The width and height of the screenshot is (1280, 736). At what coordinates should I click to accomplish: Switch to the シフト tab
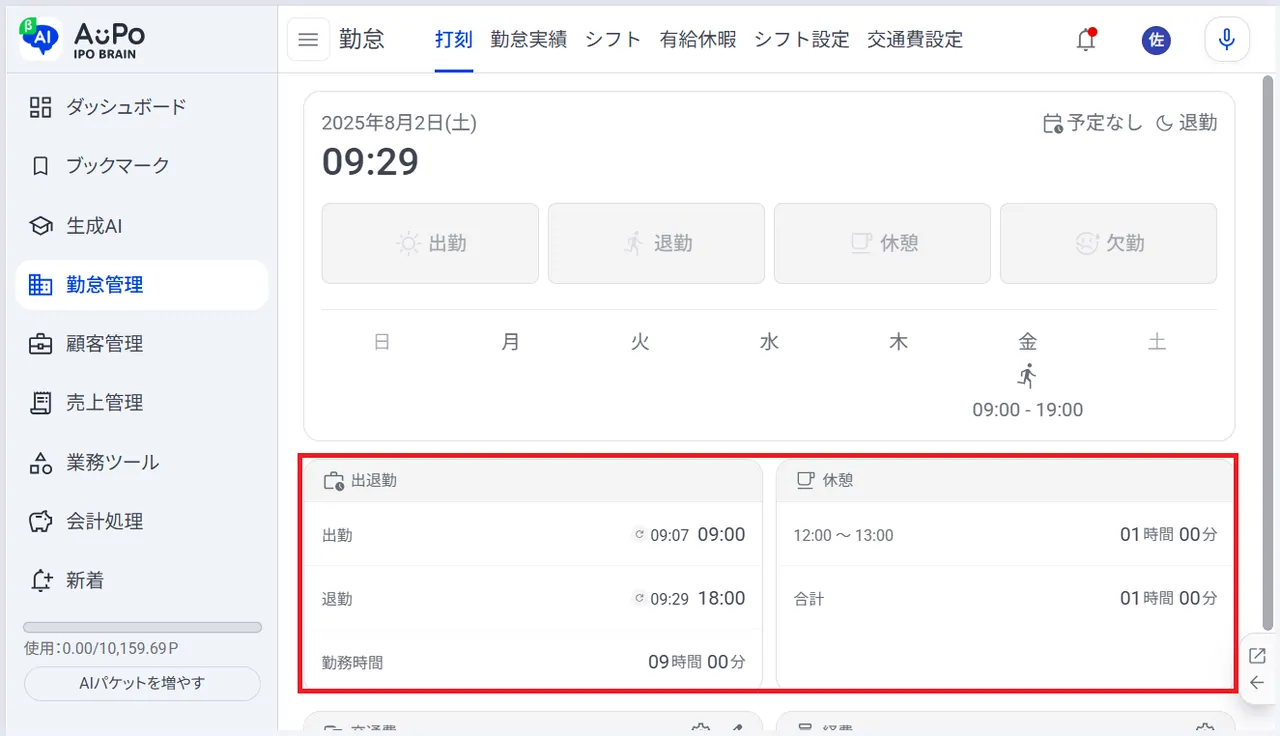[613, 40]
